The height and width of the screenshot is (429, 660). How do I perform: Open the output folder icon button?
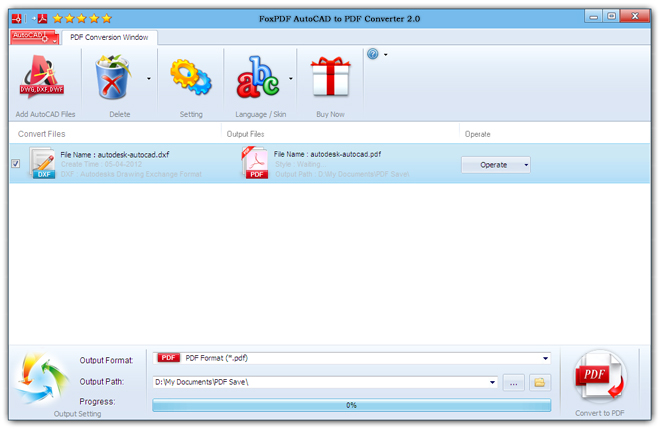[540, 382]
